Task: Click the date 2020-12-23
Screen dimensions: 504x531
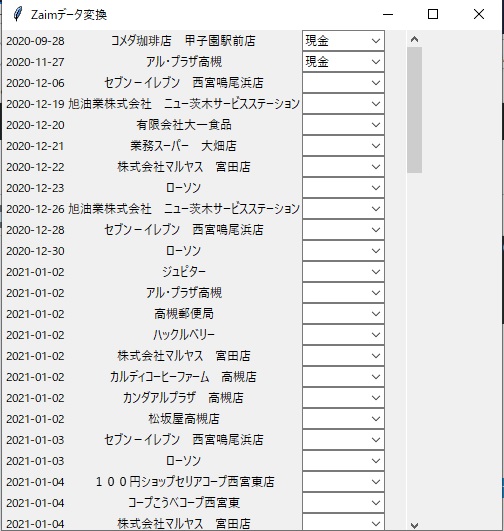Action: (35, 188)
